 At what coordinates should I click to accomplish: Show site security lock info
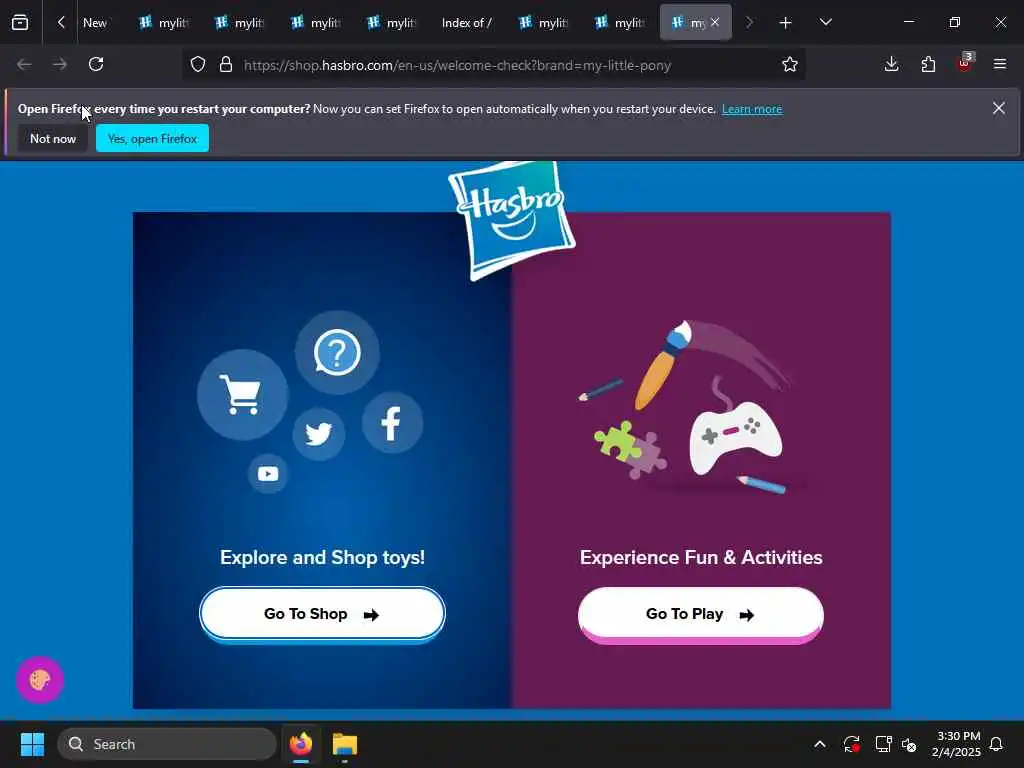226,65
